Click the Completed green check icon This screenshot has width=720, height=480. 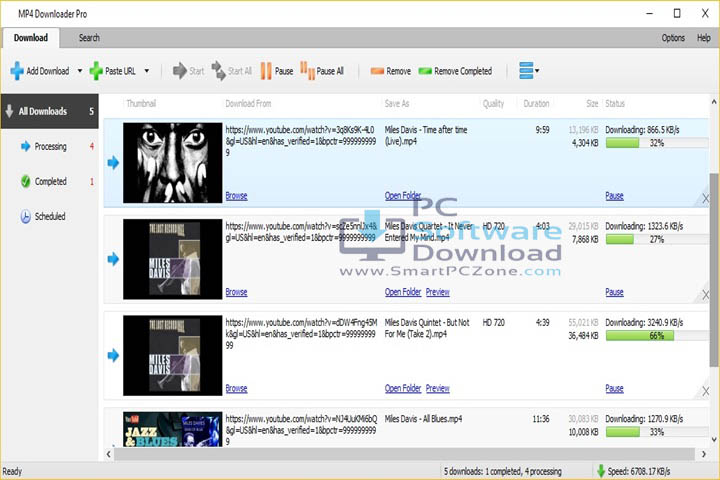(25, 181)
